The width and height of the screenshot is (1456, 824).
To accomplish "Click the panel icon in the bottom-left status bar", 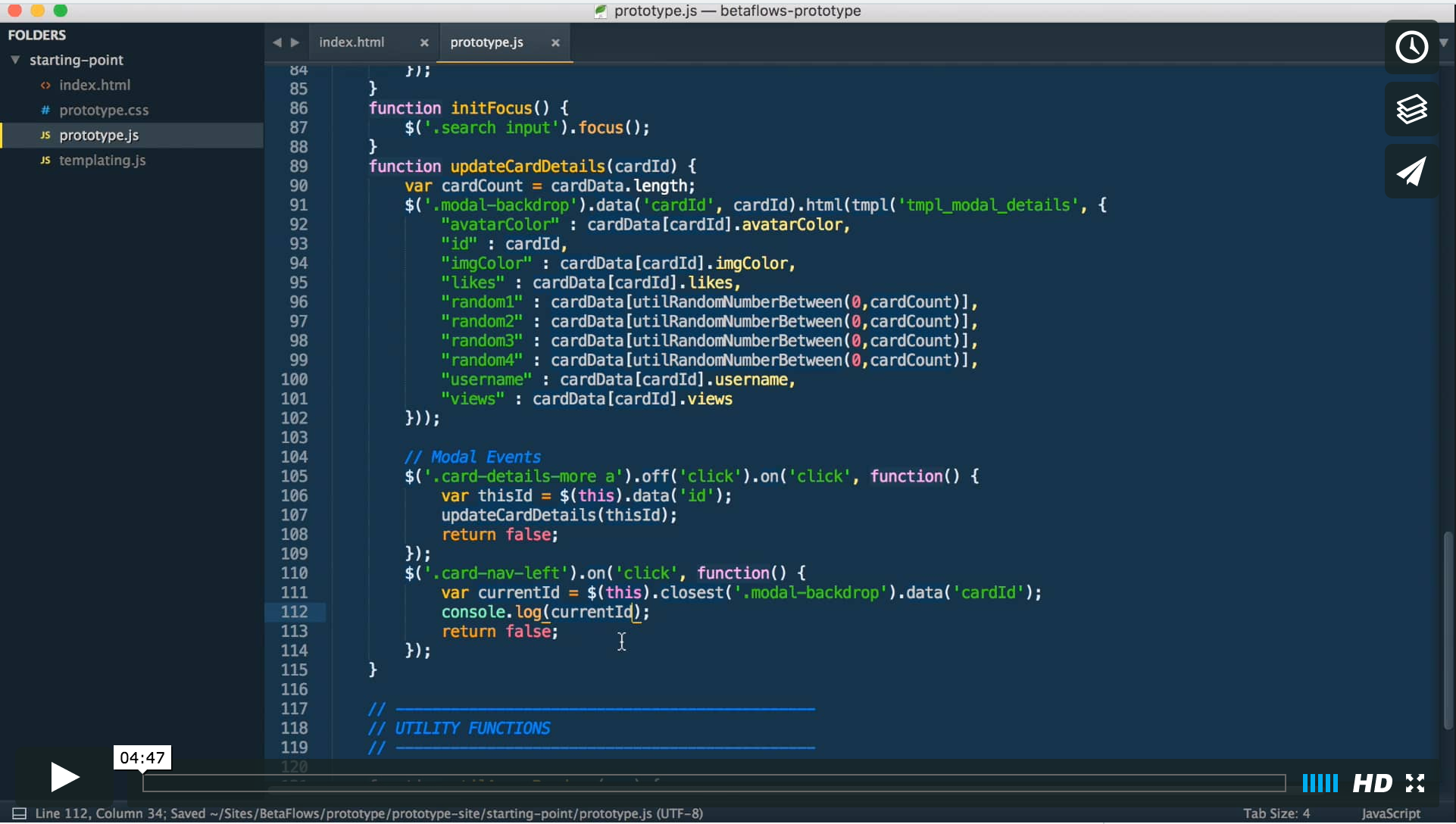I will tap(20, 813).
